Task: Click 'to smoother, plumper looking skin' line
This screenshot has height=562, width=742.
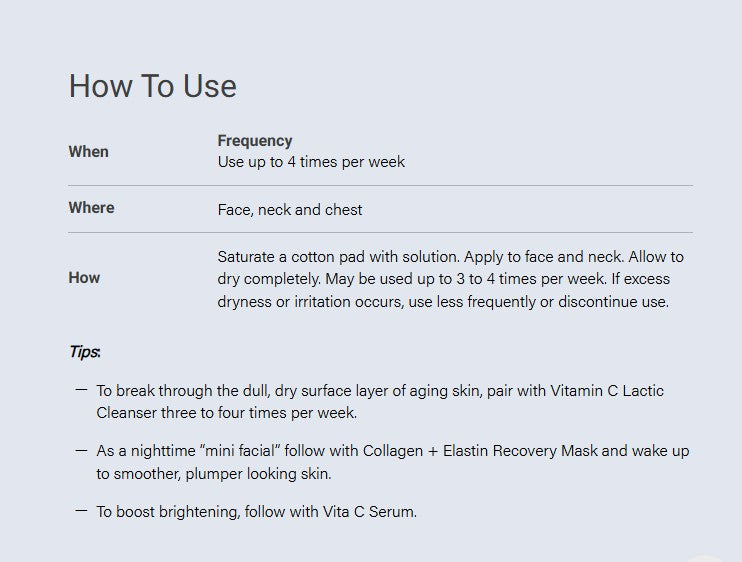Action: (x=214, y=474)
